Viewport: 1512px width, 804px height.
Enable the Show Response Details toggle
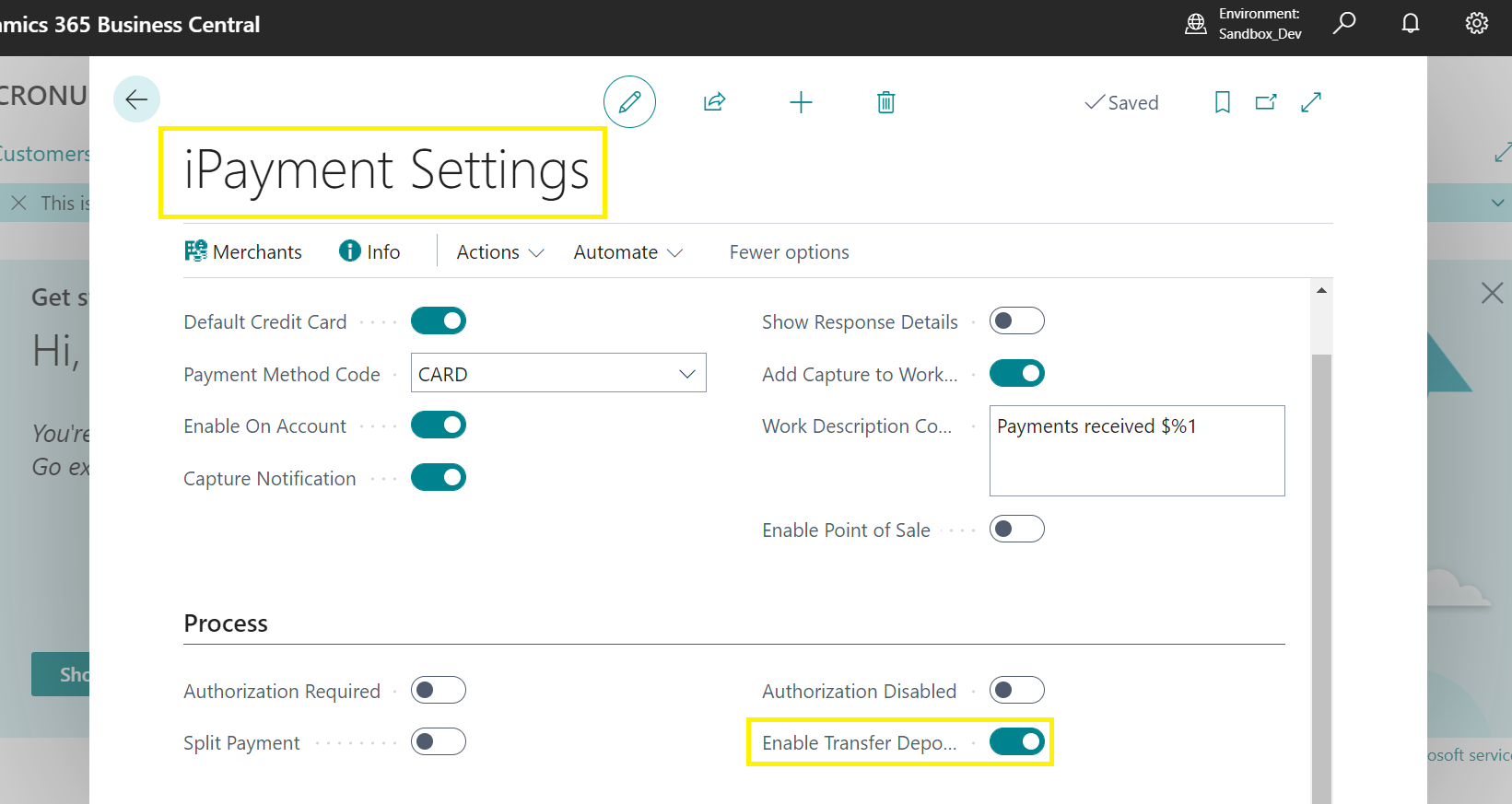1017,320
